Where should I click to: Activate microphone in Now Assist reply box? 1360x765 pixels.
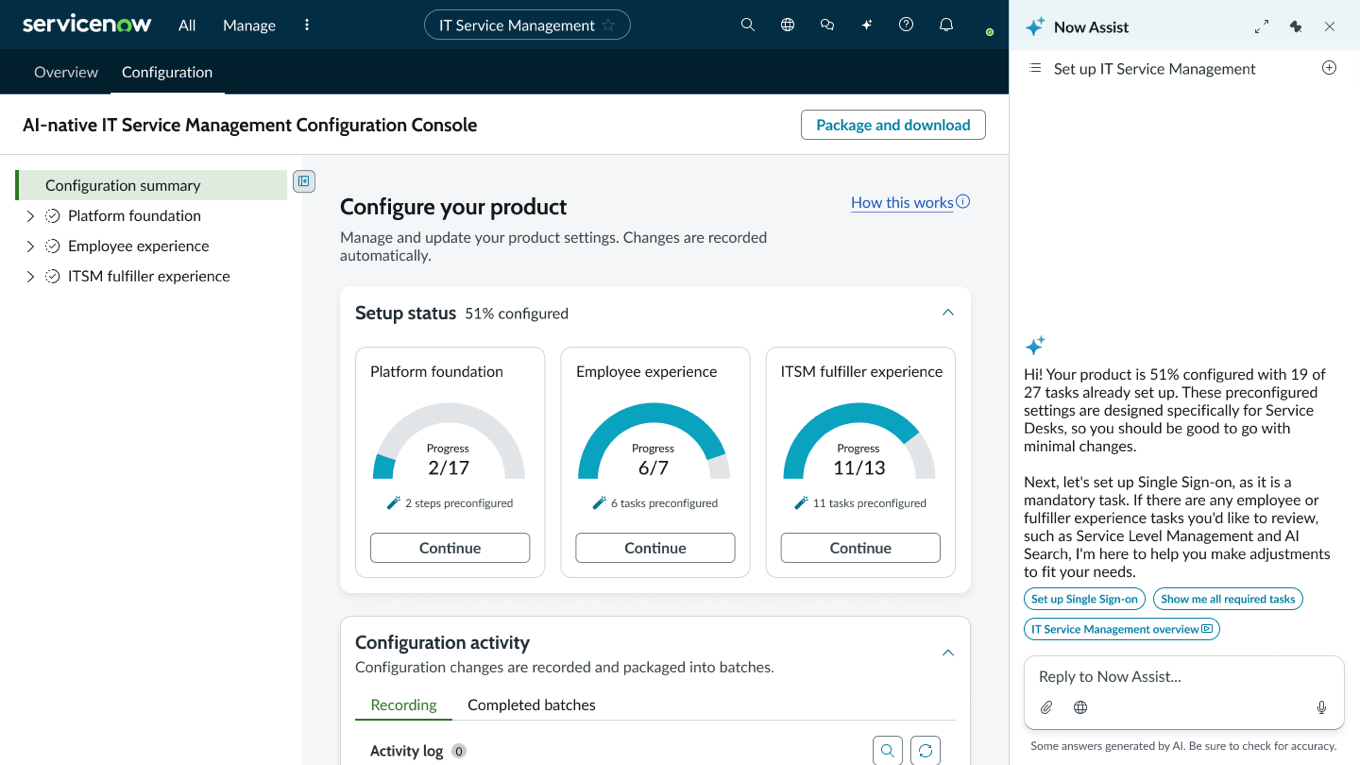[1321, 707]
